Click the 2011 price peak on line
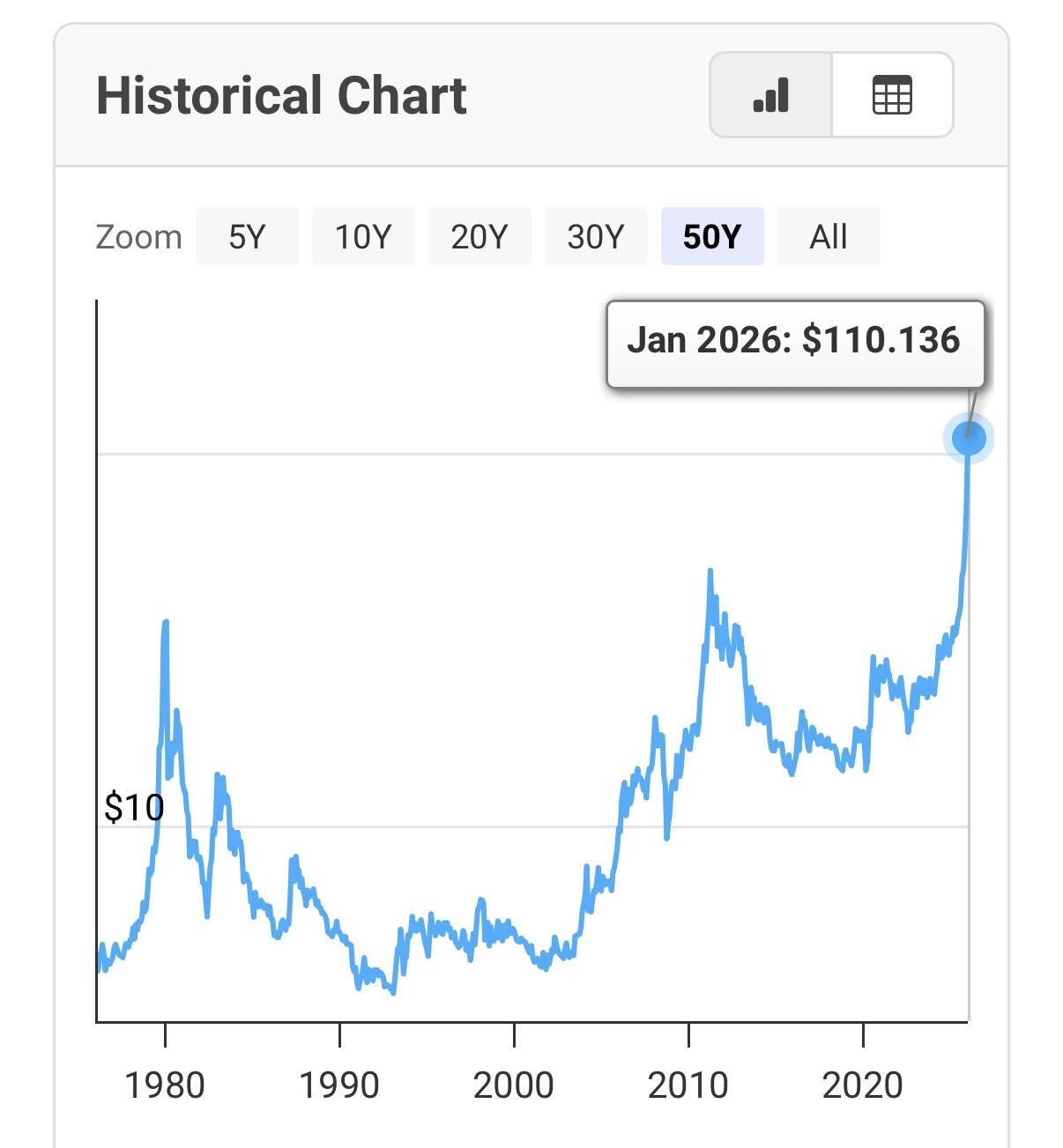Image resolution: width=1063 pixels, height=1148 pixels. click(710, 573)
